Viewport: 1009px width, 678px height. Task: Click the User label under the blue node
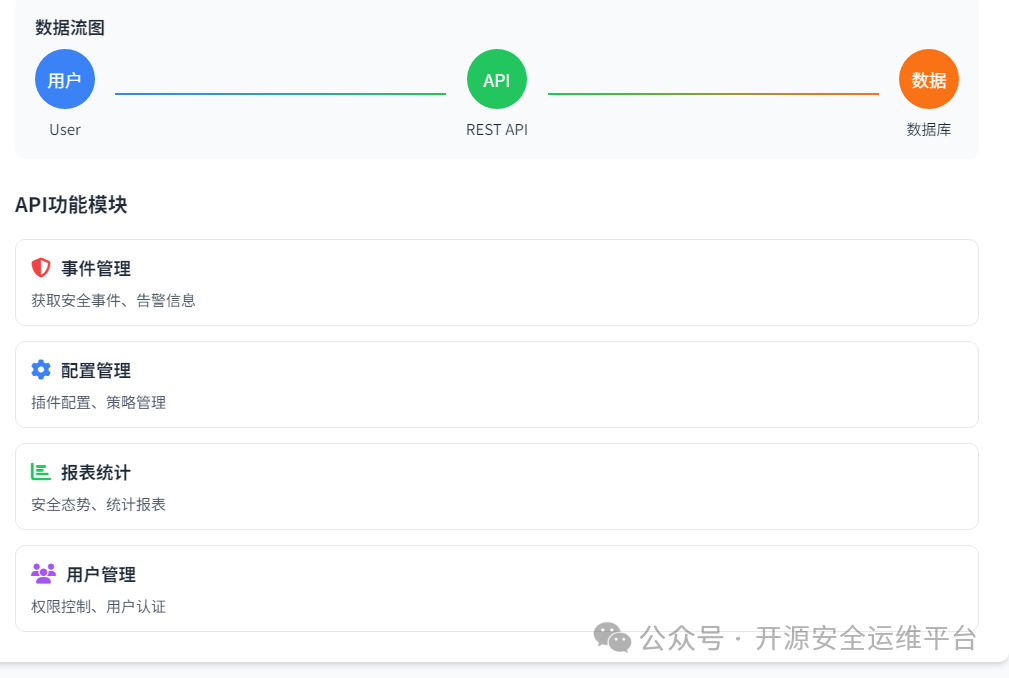tap(65, 130)
